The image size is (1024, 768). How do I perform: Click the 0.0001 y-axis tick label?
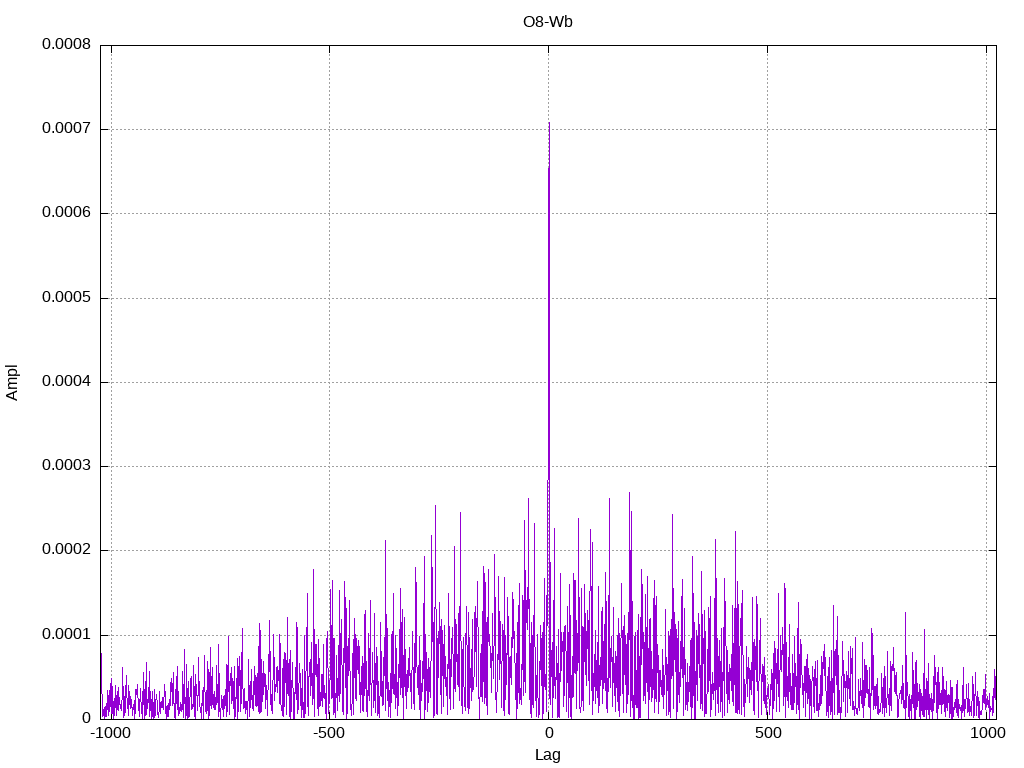click(x=66, y=635)
